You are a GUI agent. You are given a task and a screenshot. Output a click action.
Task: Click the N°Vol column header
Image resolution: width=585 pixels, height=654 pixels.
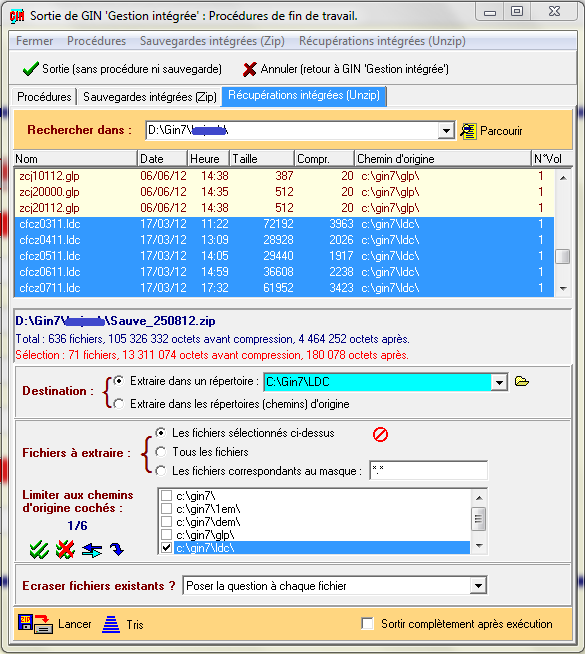(x=552, y=159)
